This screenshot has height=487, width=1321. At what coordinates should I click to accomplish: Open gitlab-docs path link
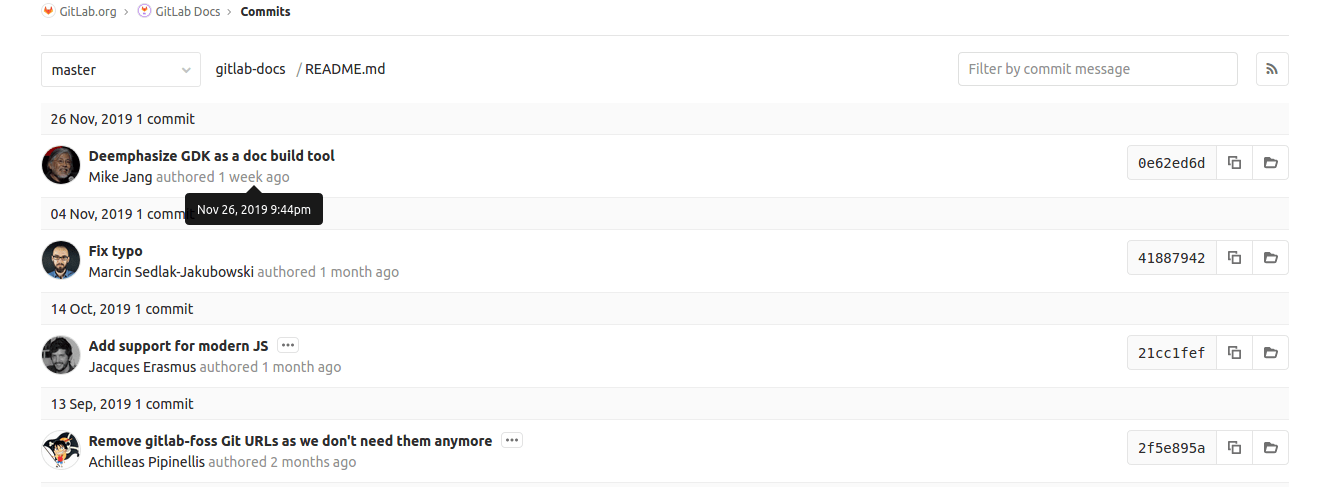tap(250, 69)
